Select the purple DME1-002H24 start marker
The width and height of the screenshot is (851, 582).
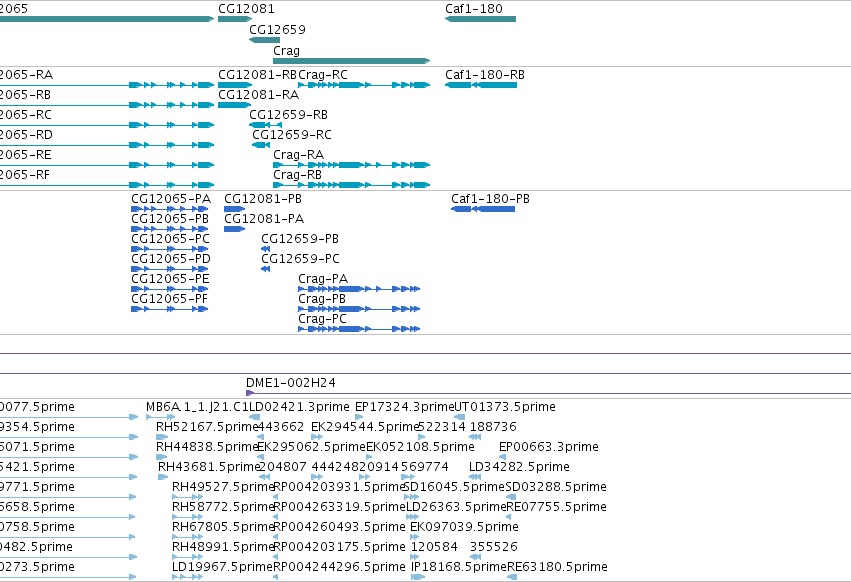point(250,393)
